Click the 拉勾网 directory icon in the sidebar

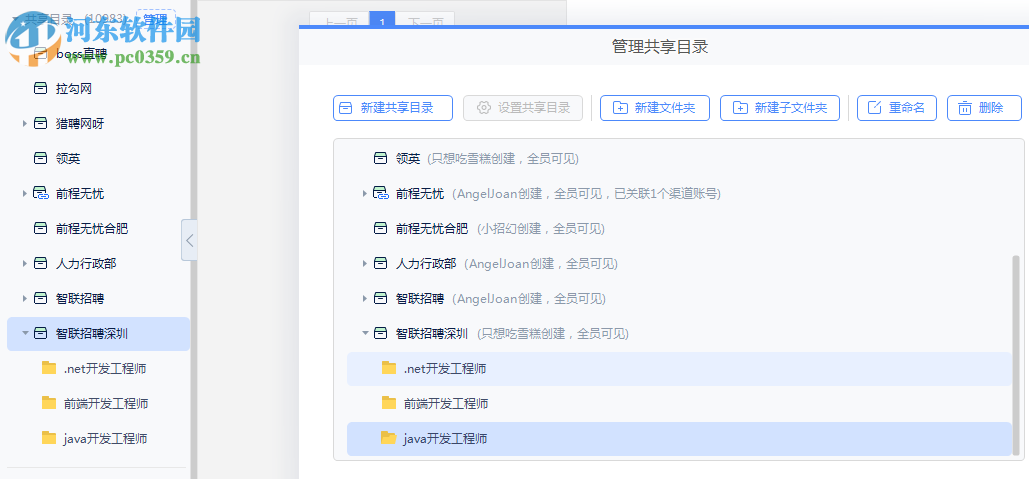tap(41, 89)
